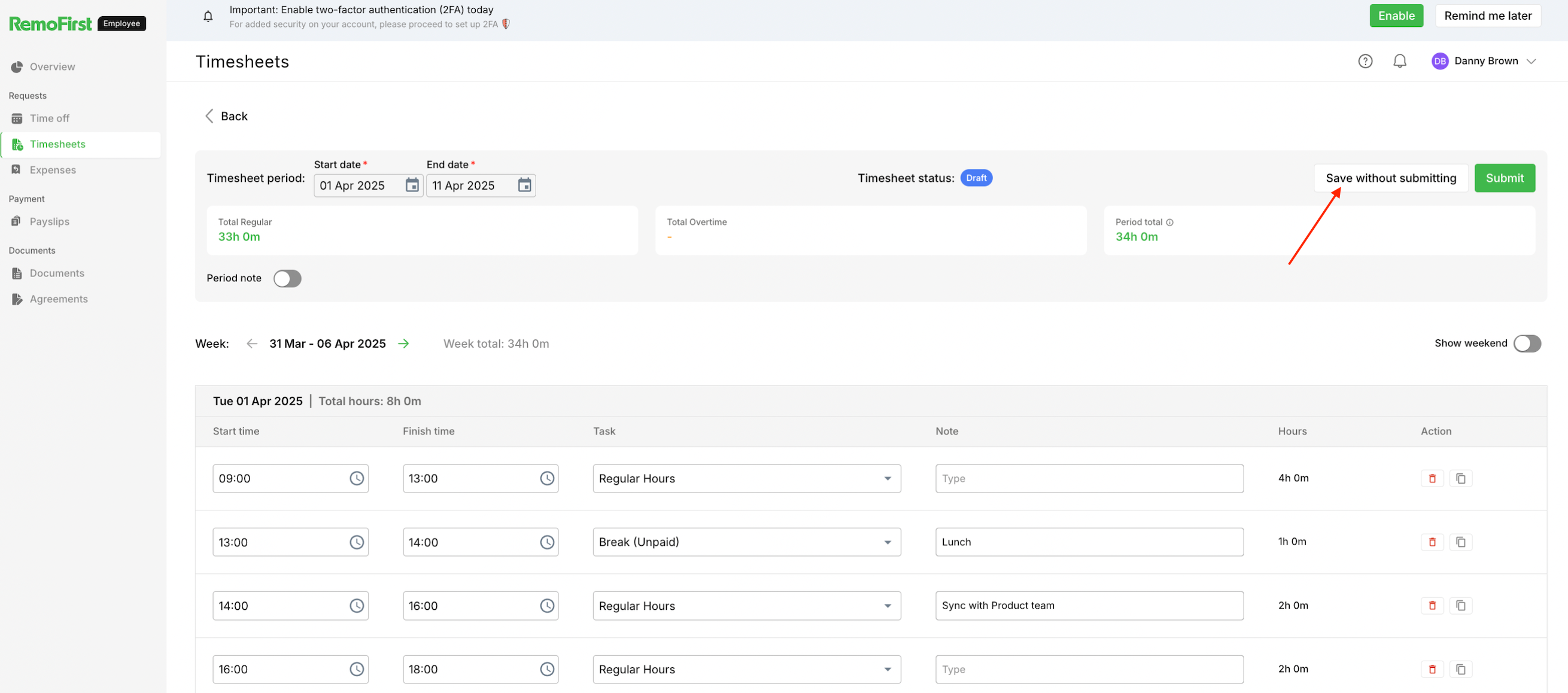Expand the Break (Unpaid) task dropdown

click(x=746, y=542)
